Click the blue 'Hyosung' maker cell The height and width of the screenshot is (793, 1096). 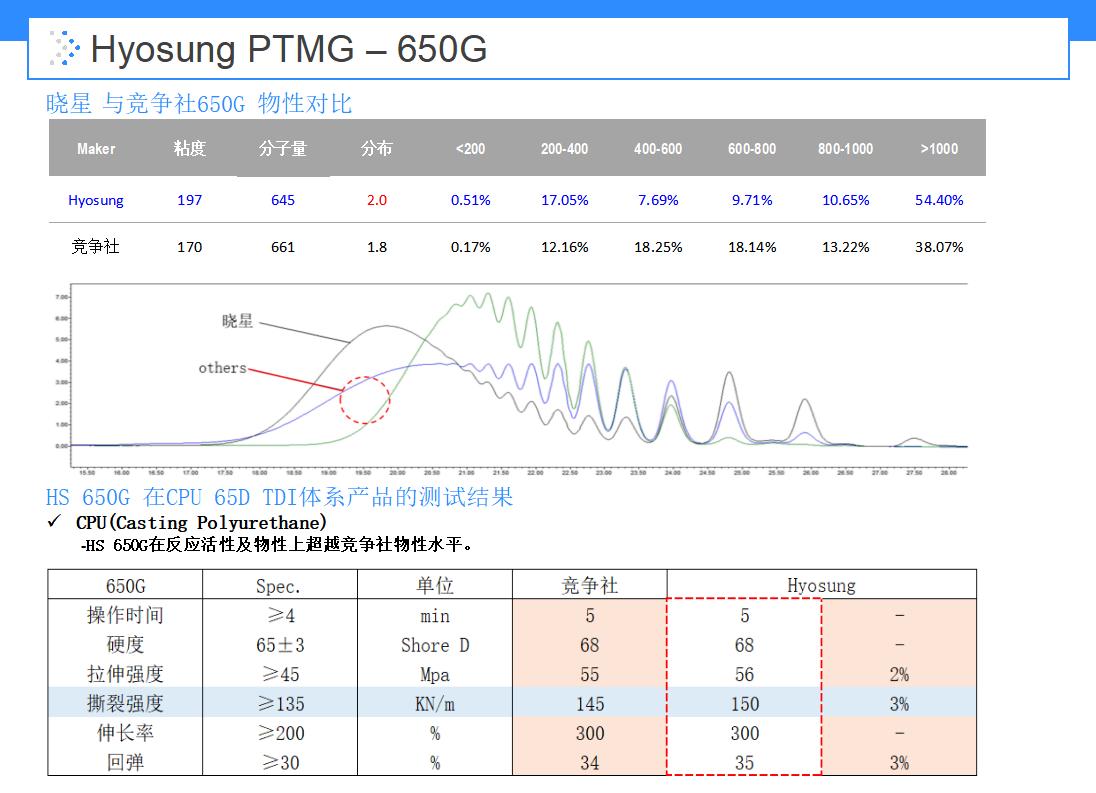(96, 201)
